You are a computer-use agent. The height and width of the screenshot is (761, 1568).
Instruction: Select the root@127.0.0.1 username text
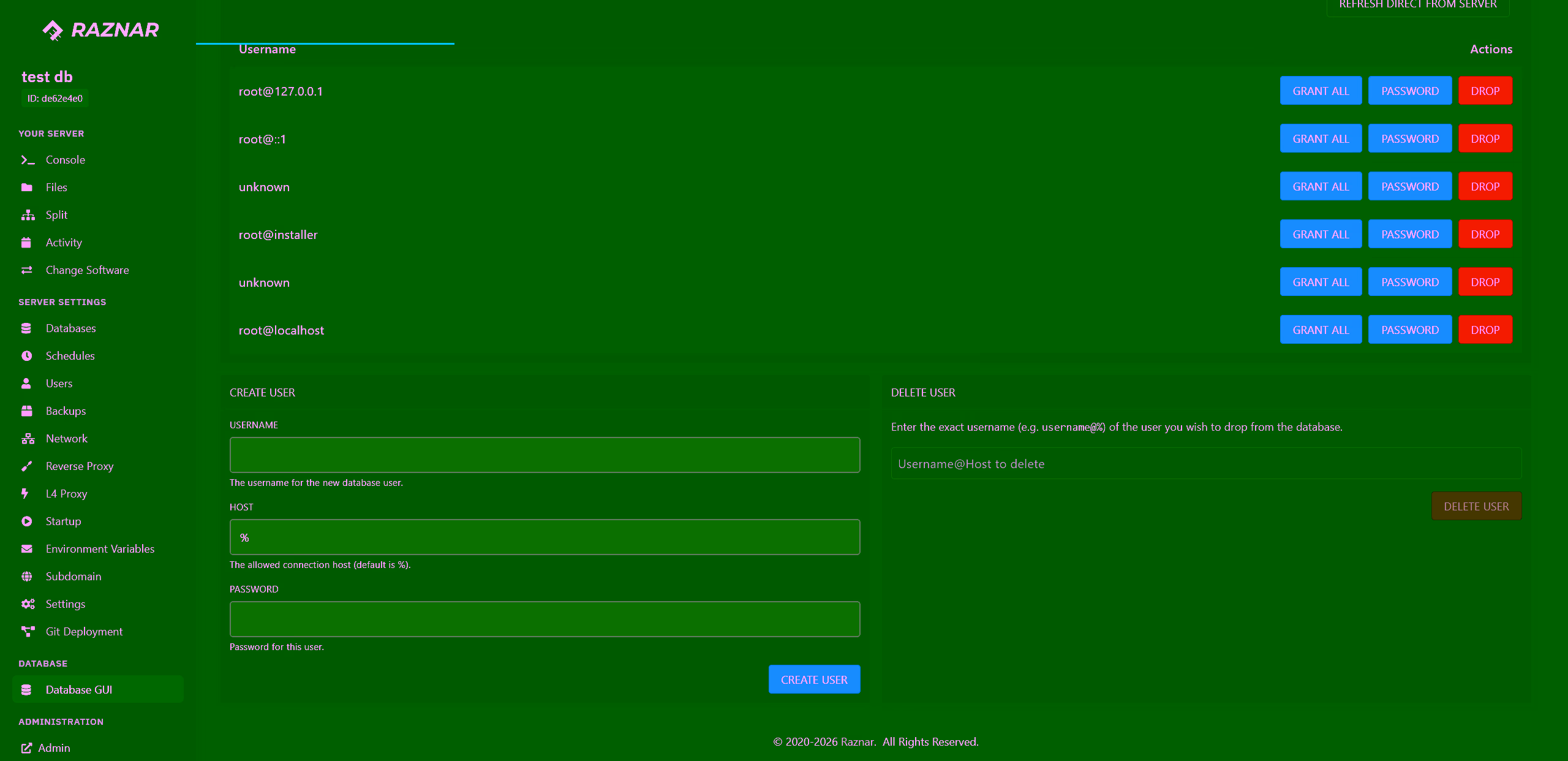coord(281,91)
